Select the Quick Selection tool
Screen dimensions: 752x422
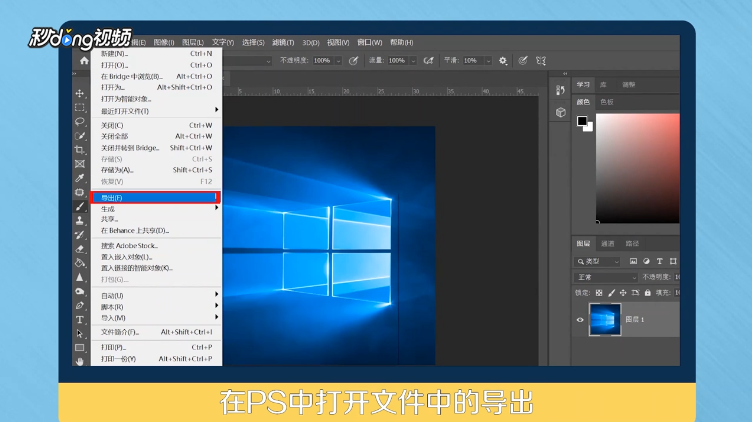(80, 136)
